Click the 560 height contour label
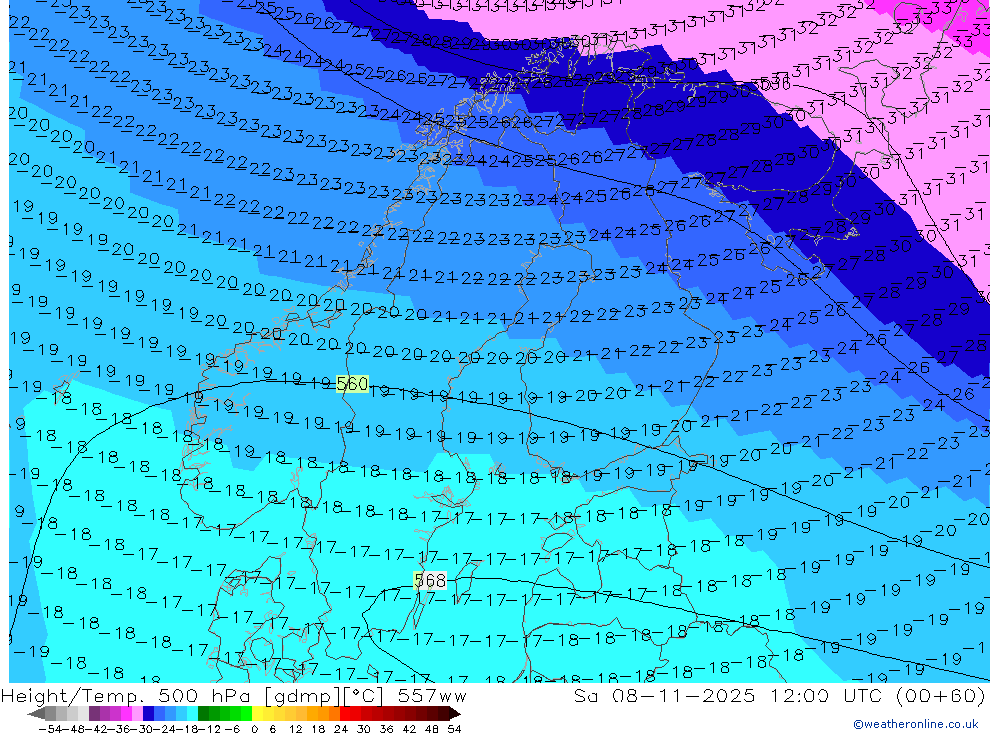This screenshot has width=1000, height=733. [x=352, y=383]
